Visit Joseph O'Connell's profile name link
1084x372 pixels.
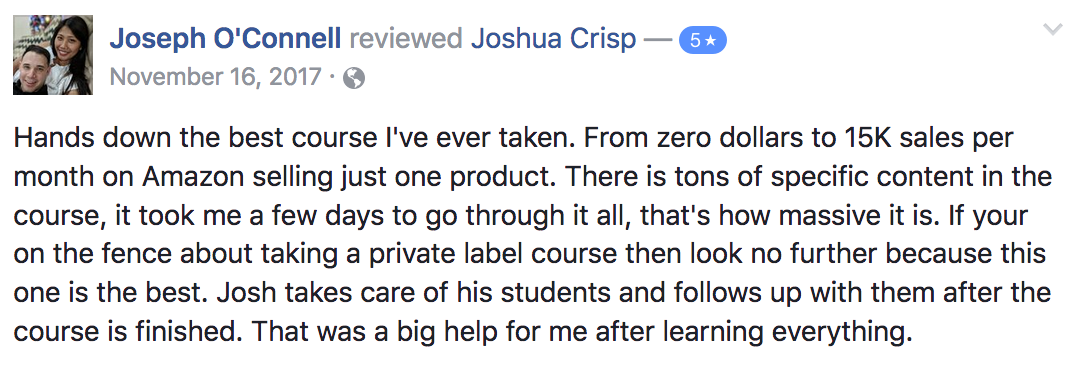(x=225, y=39)
